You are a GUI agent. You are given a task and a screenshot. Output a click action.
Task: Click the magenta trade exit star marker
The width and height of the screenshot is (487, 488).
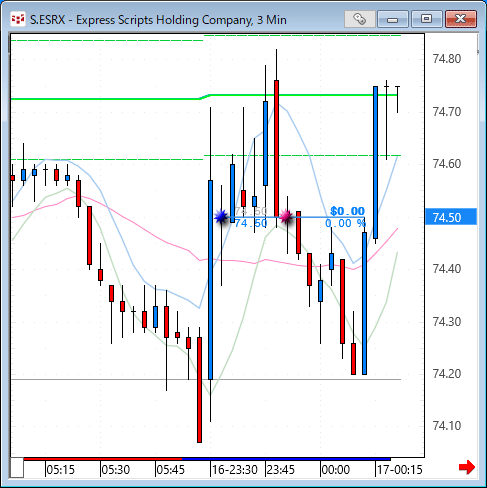point(286,217)
